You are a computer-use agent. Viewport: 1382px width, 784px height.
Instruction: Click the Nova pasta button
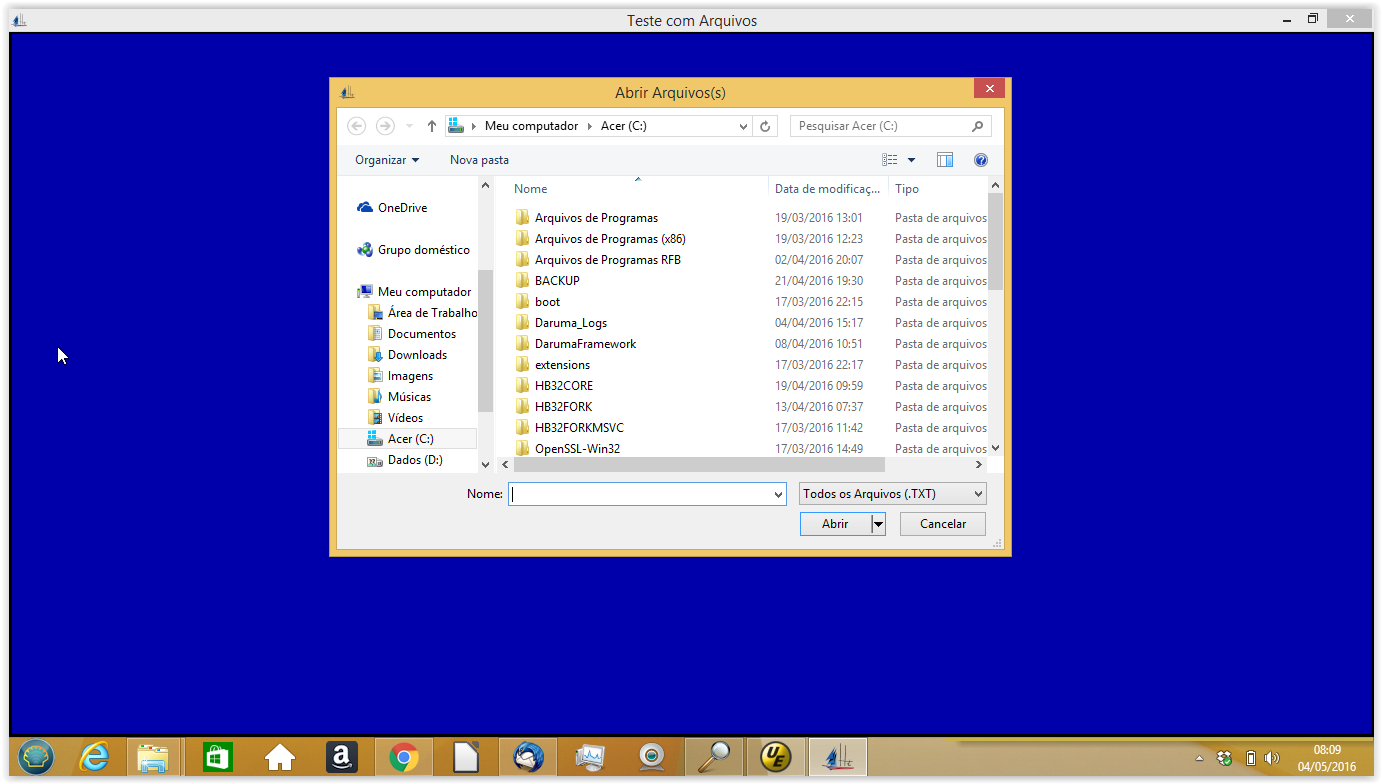tap(479, 160)
